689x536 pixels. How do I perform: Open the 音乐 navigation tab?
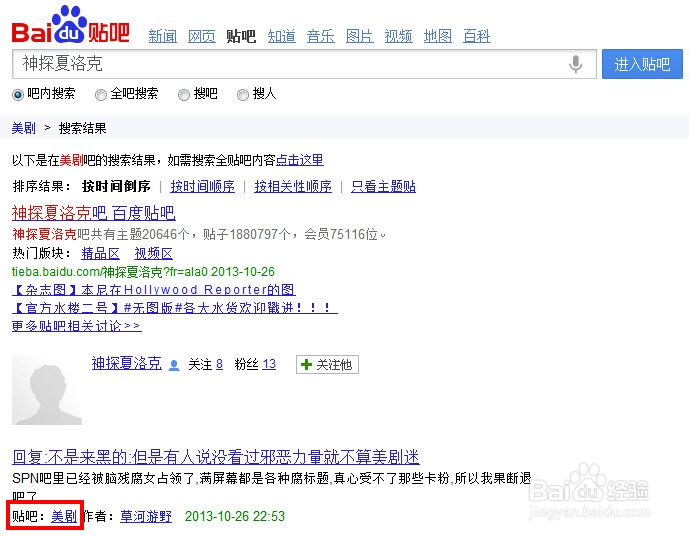pyautogui.click(x=321, y=36)
